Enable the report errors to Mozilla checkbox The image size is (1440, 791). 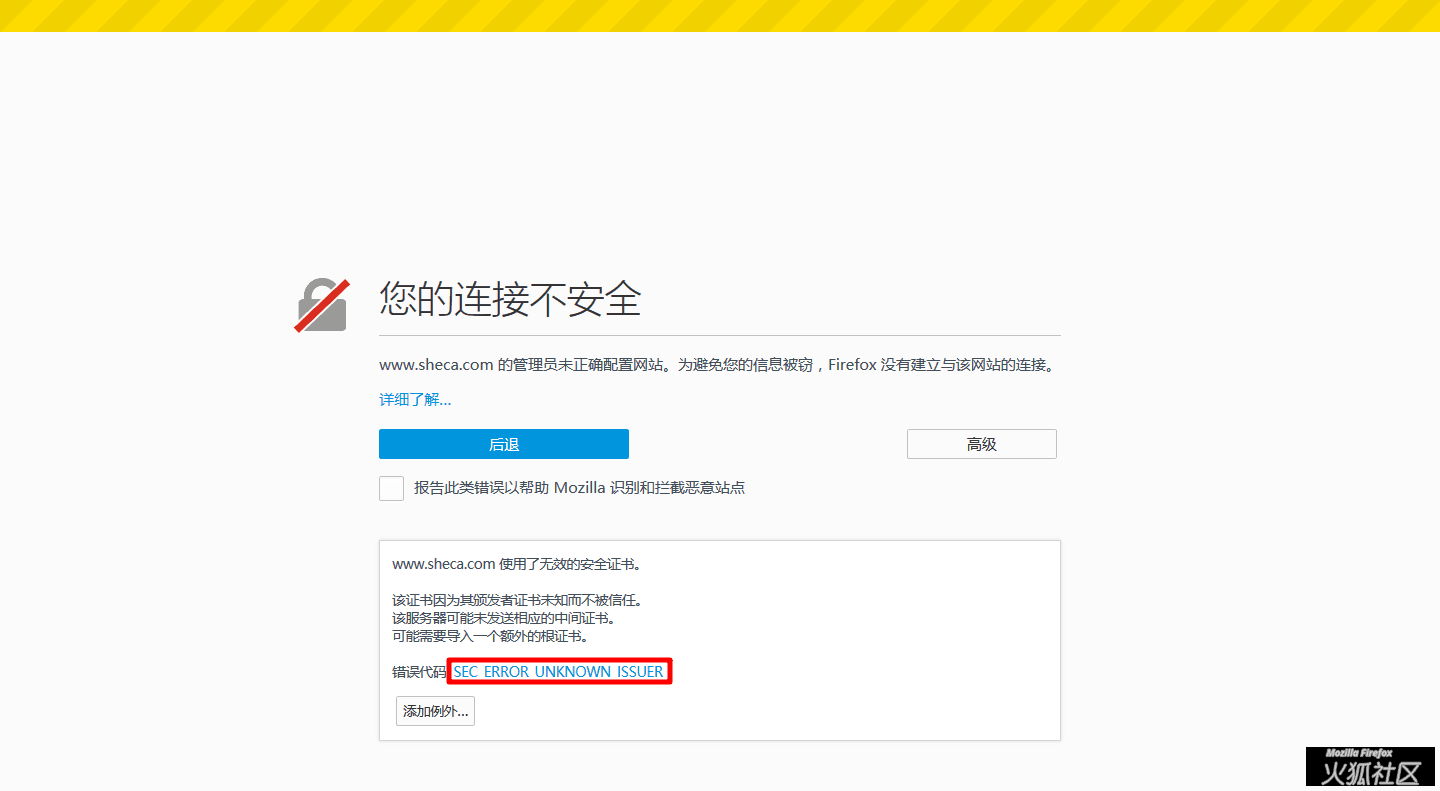[391, 488]
